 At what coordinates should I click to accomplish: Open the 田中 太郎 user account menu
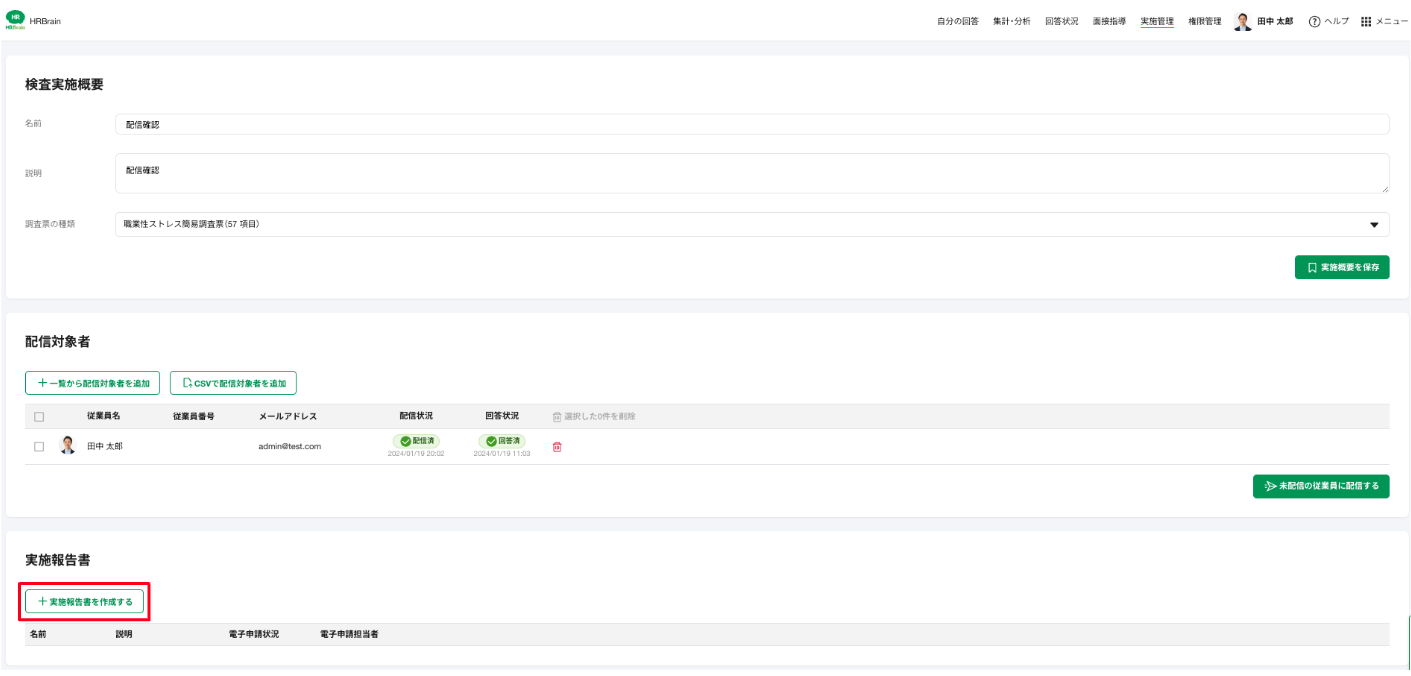(x=1274, y=21)
